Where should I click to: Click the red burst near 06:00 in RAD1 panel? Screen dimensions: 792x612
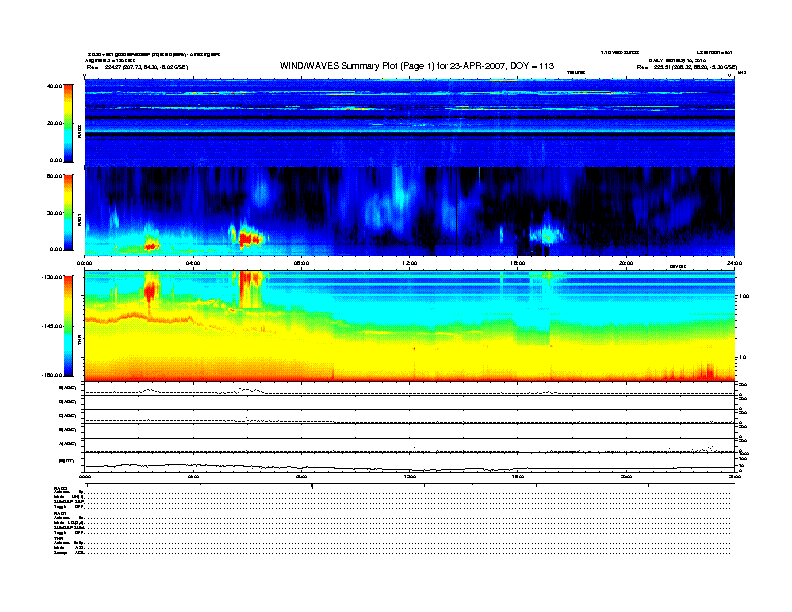pyautogui.click(x=249, y=238)
